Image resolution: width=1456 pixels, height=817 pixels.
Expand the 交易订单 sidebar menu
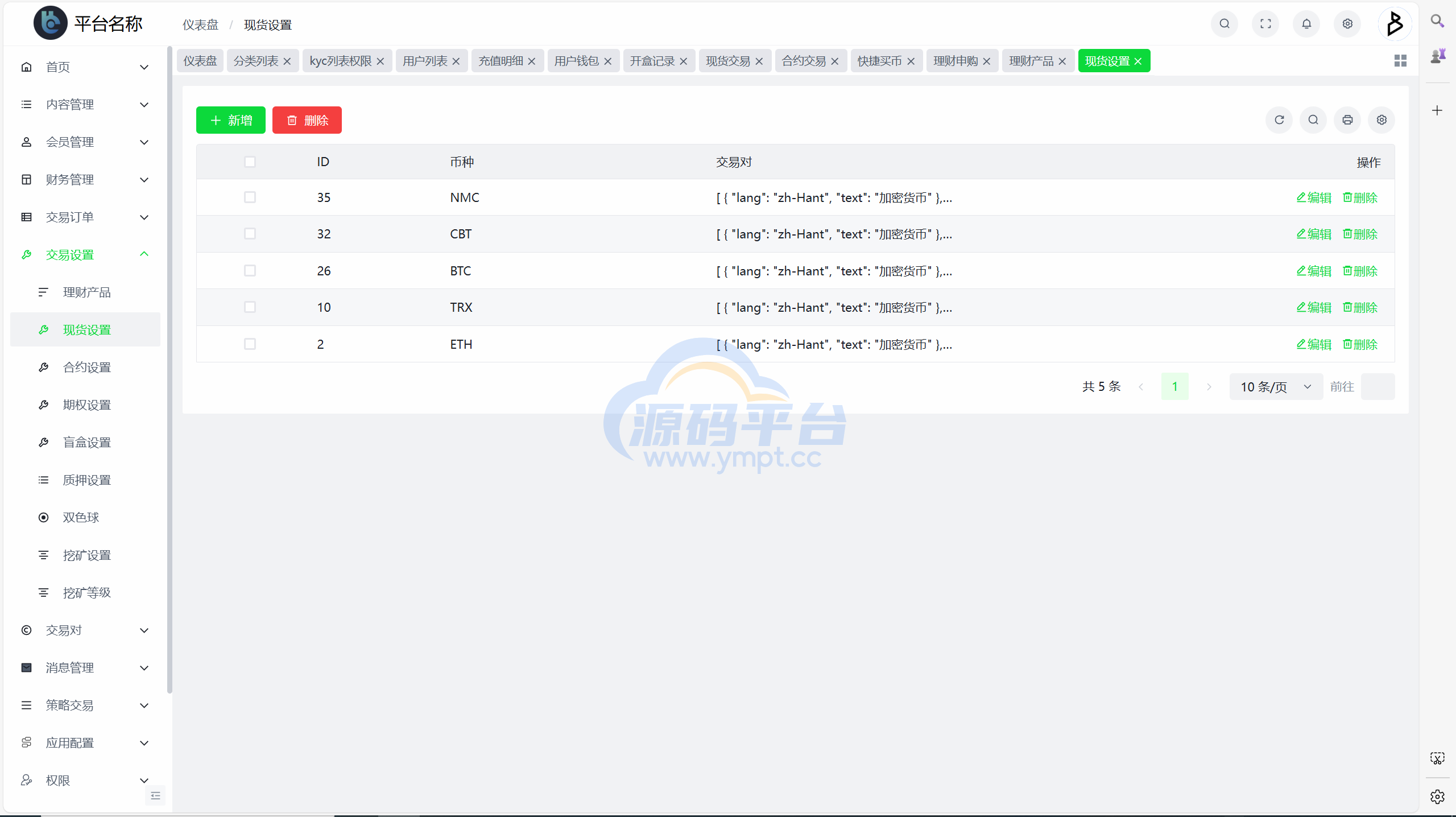click(85, 217)
